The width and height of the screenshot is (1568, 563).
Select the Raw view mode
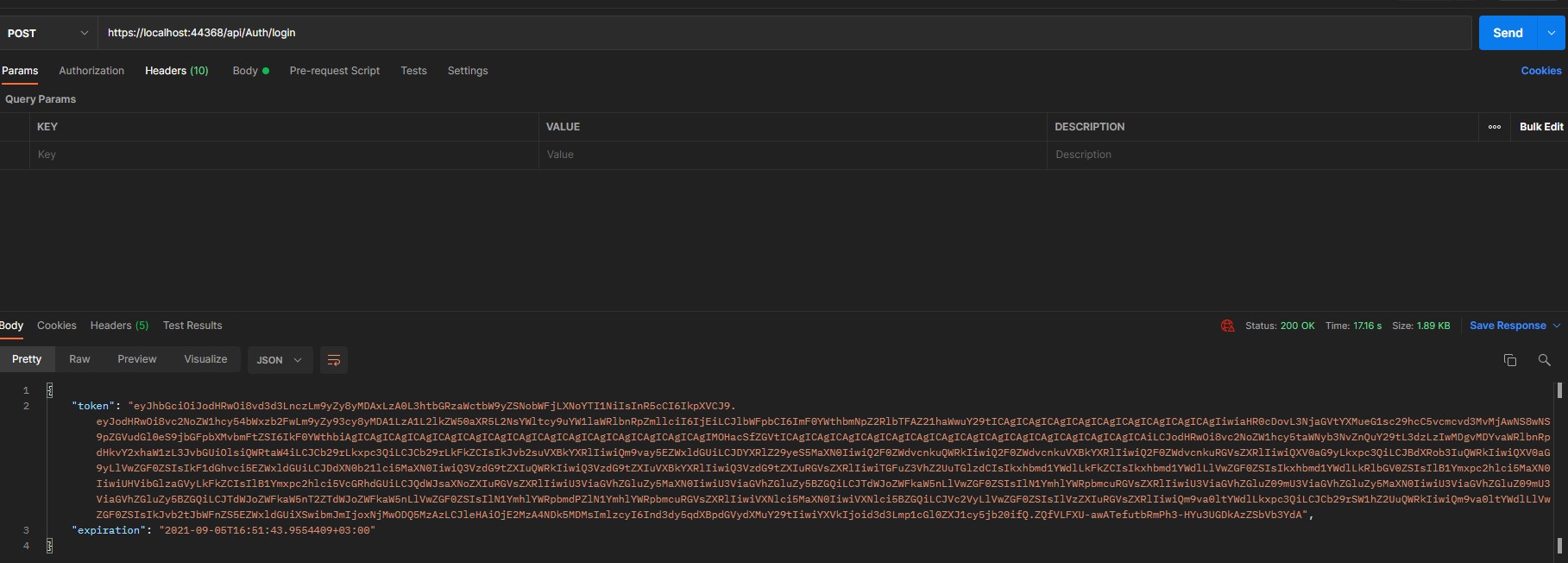click(x=79, y=359)
